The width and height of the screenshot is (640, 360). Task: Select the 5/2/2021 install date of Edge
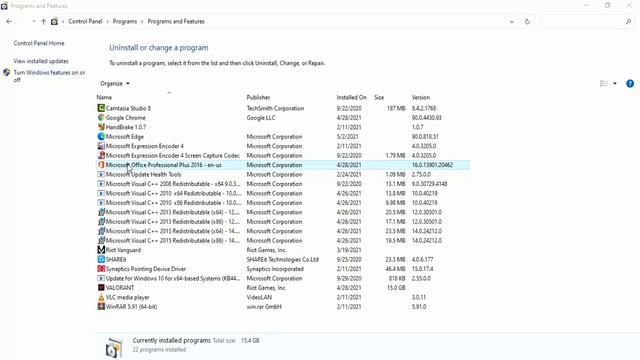click(x=347, y=136)
